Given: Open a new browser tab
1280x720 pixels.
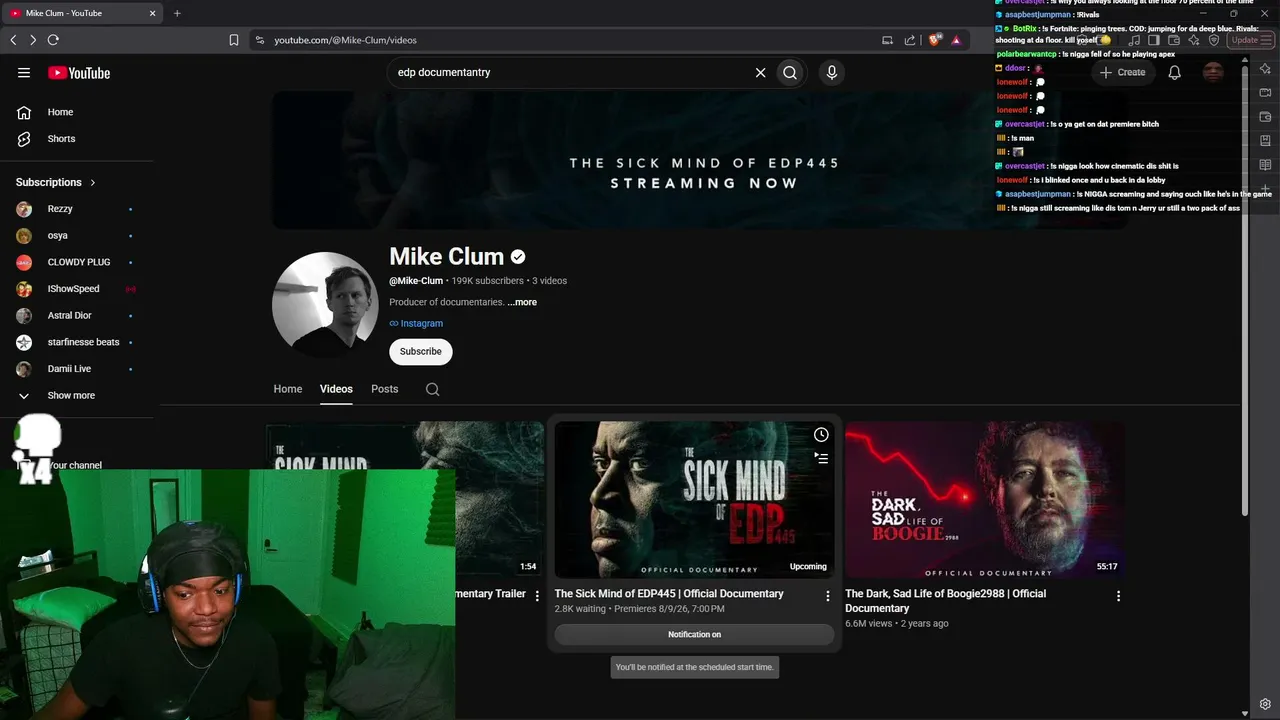Looking at the screenshot, I should [177, 13].
